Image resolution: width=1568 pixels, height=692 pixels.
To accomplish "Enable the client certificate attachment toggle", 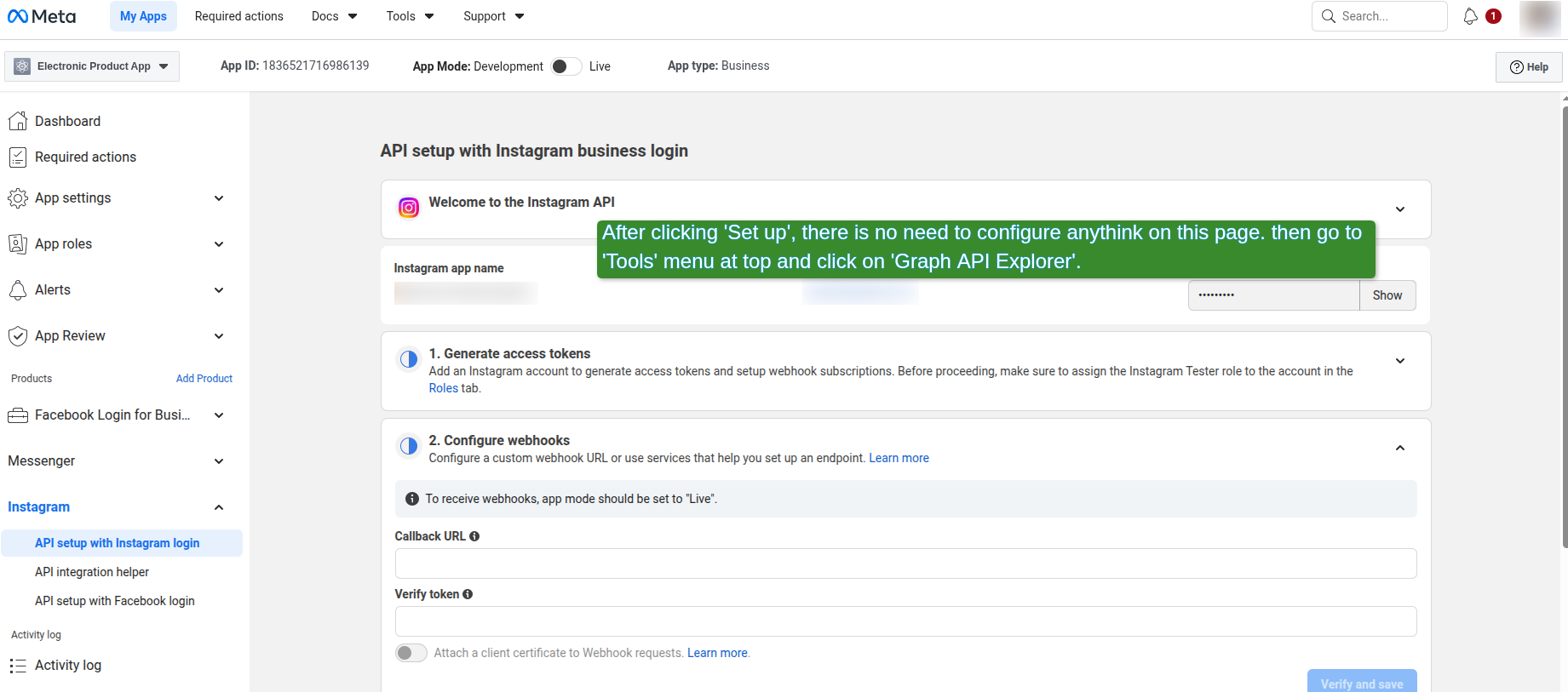I will 411,653.
